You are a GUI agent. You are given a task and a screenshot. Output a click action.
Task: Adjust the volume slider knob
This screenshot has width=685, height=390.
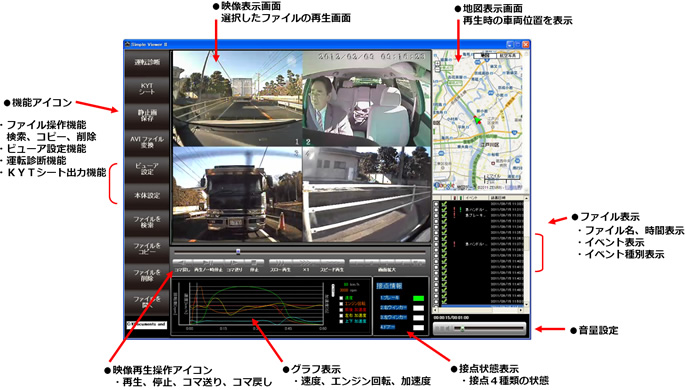pos(462,328)
